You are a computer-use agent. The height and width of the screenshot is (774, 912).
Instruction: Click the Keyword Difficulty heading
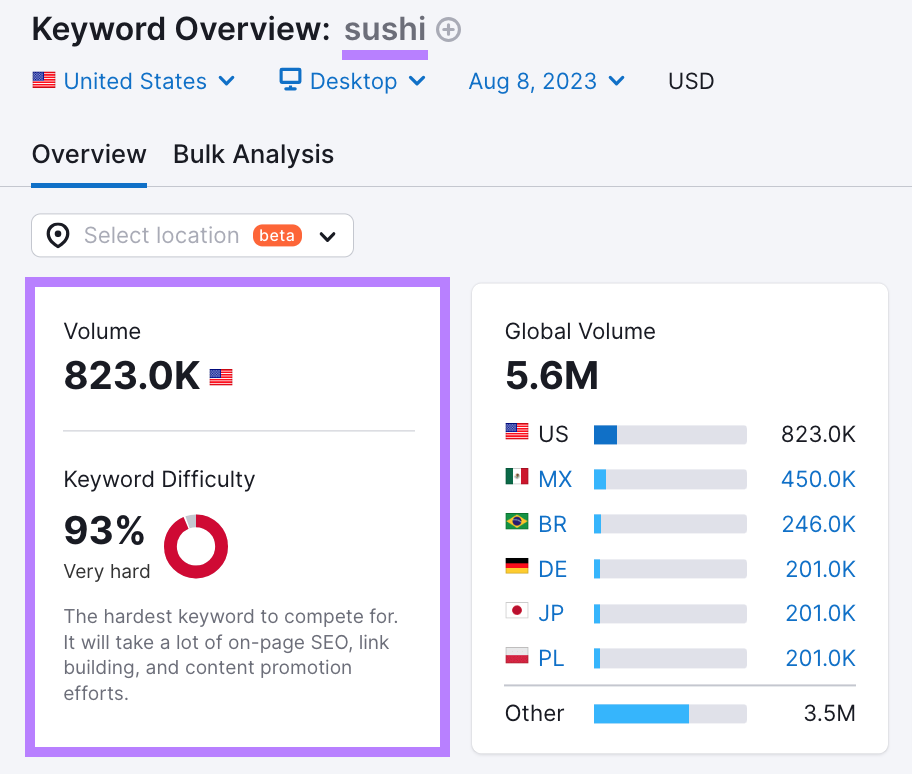(159, 480)
